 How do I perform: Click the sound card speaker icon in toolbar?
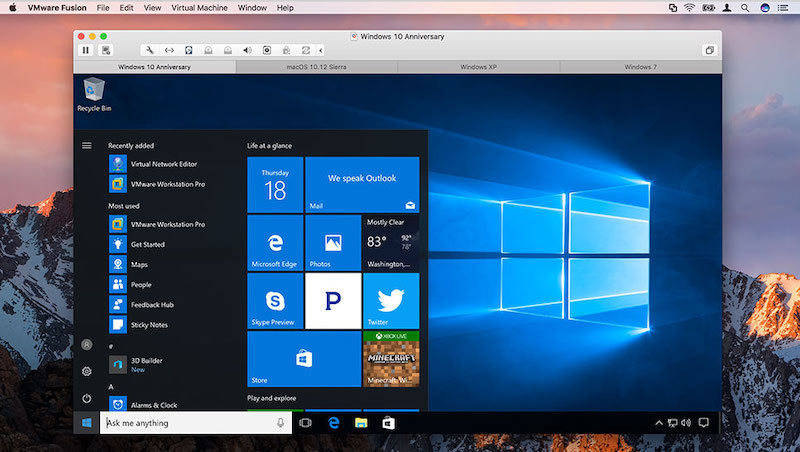(247, 50)
